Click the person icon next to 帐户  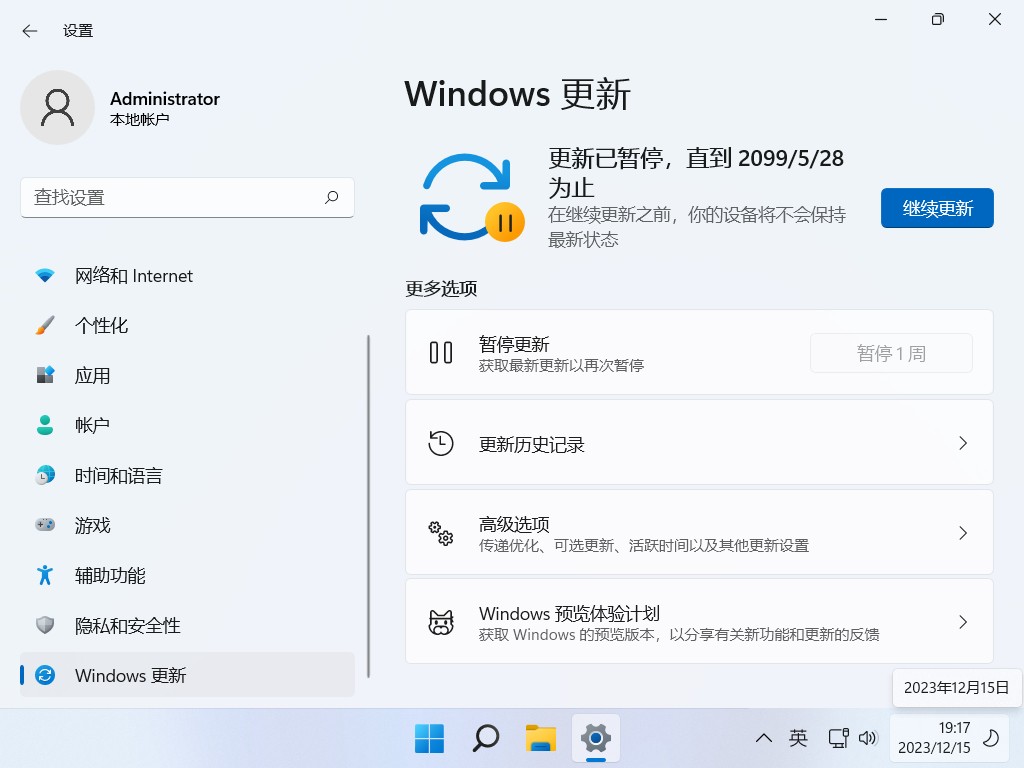click(x=45, y=425)
